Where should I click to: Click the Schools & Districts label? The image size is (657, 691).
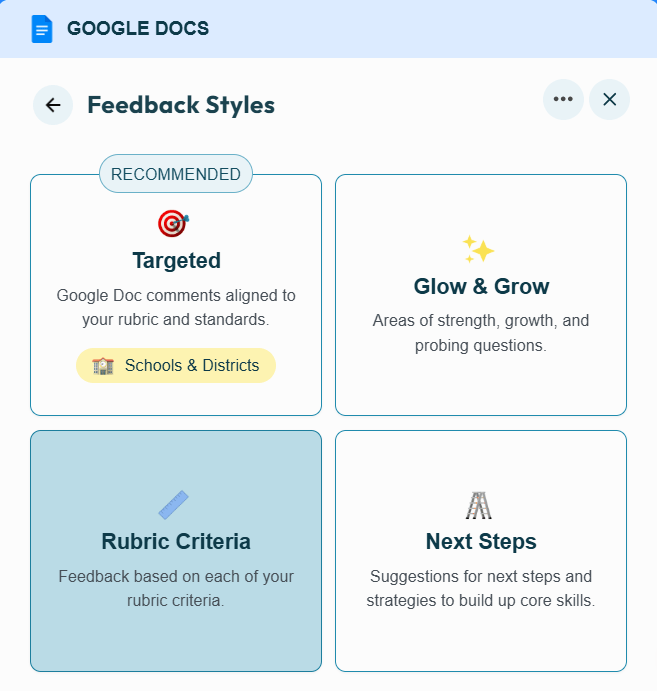click(x=192, y=366)
